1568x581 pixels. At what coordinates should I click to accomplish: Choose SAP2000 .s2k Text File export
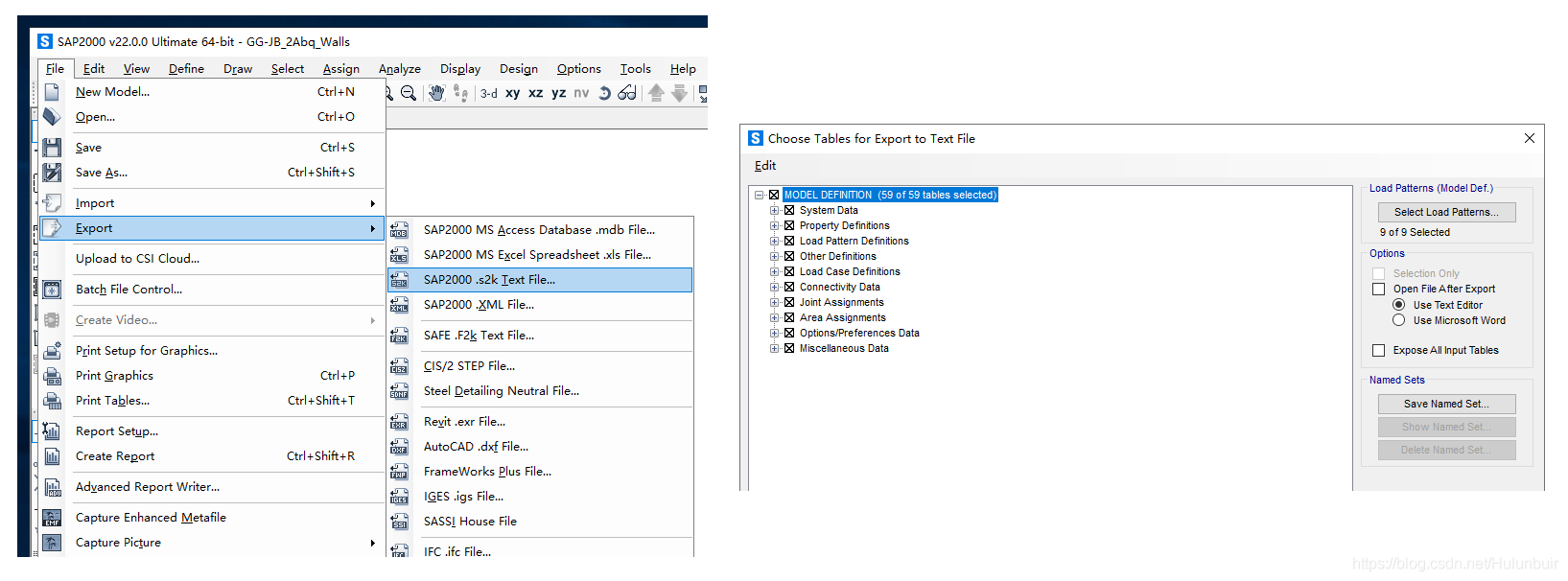click(x=540, y=280)
